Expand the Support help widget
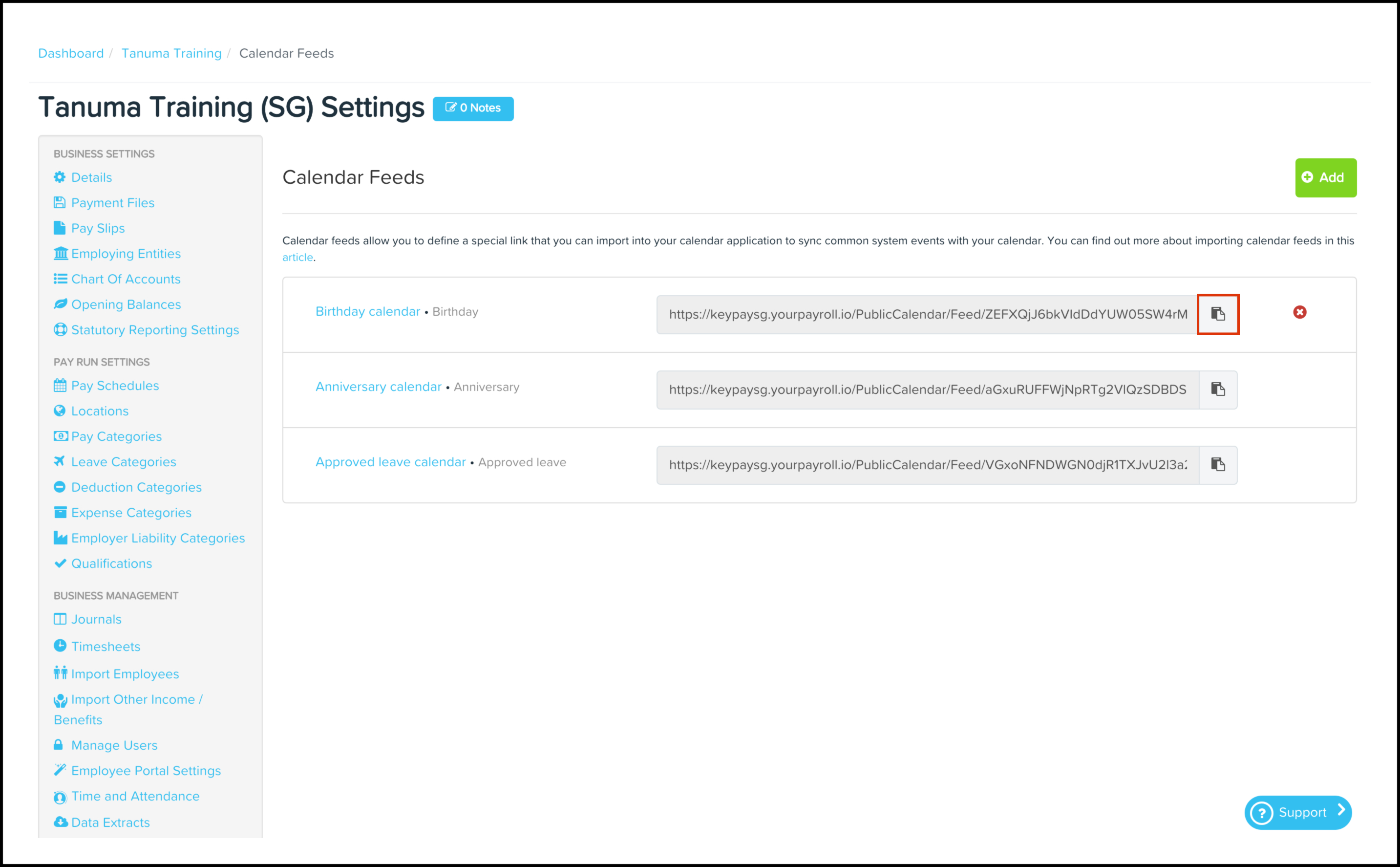1400x867 pixels. [x=1297, y=813]
